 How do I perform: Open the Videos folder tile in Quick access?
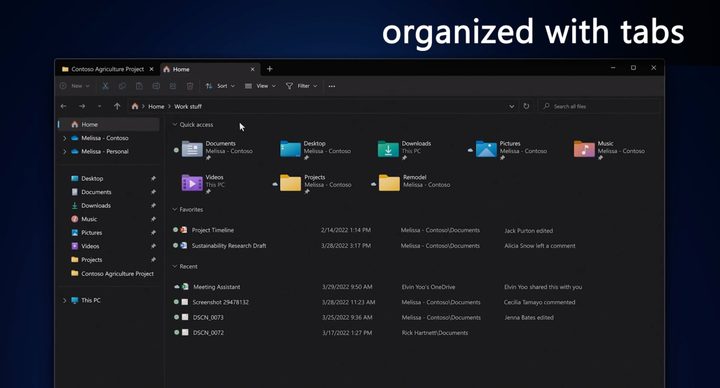[203, 183]
